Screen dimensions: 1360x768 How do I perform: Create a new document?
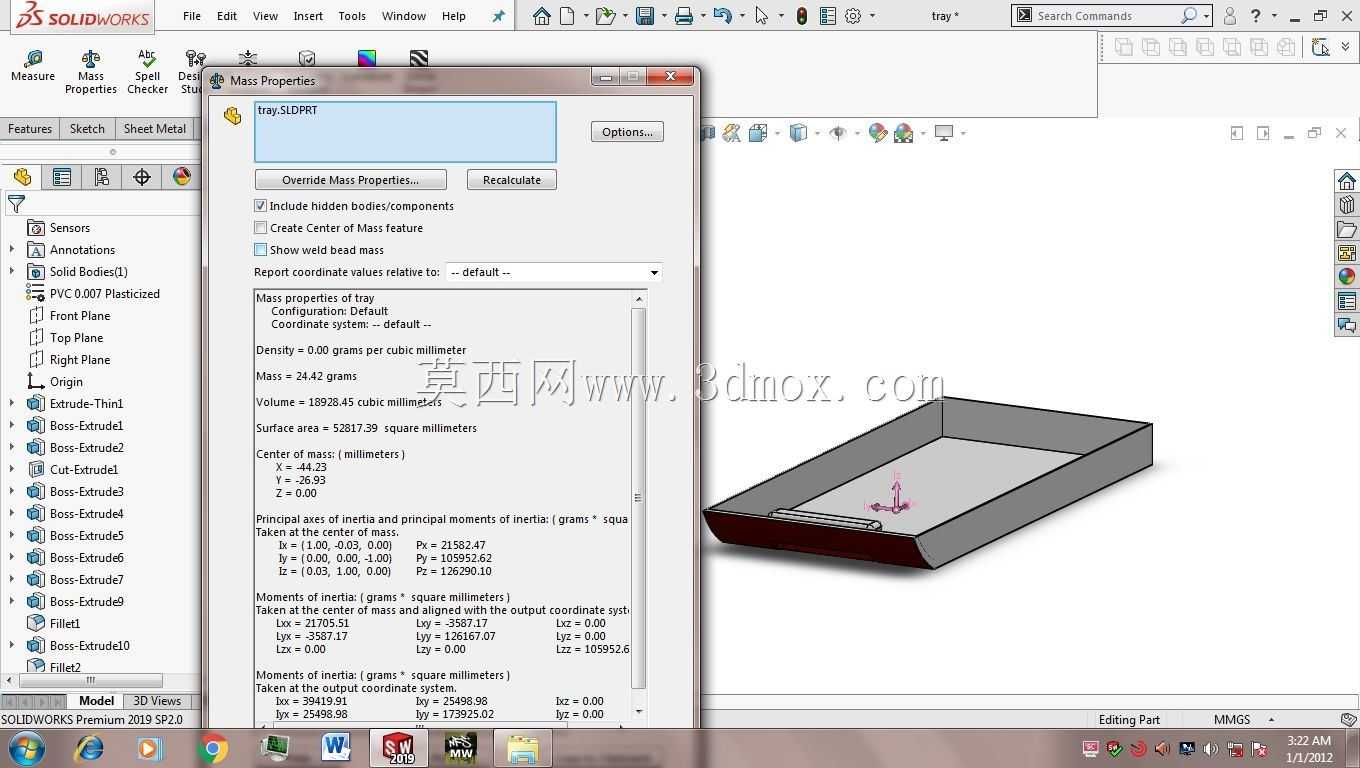point(568,16)
